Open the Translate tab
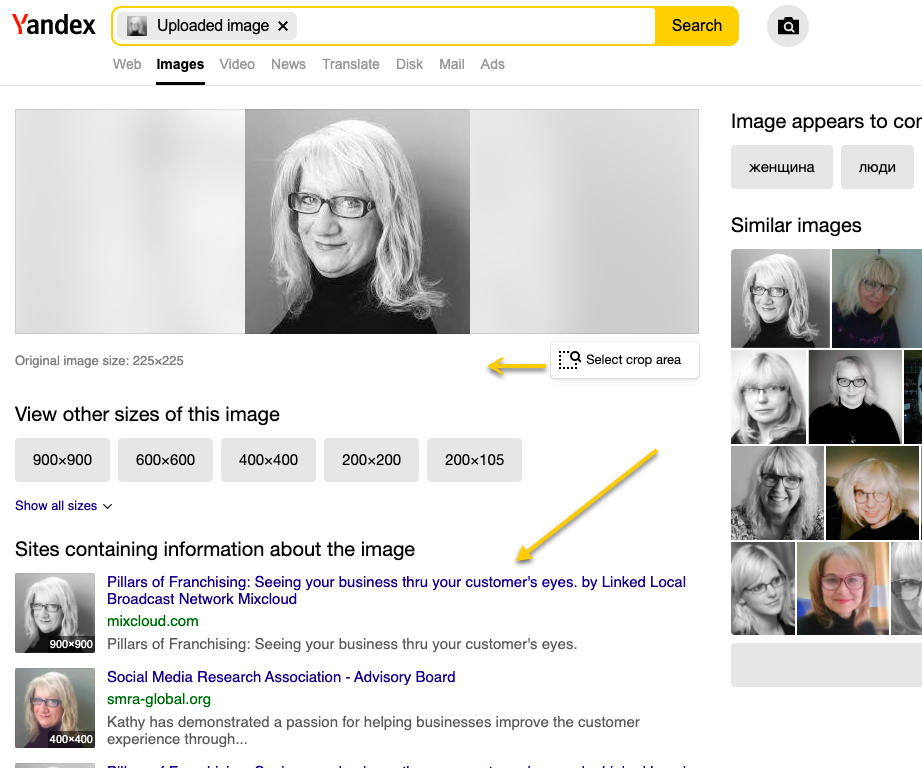Screen dimensions: 922x768 pos(350,64)
